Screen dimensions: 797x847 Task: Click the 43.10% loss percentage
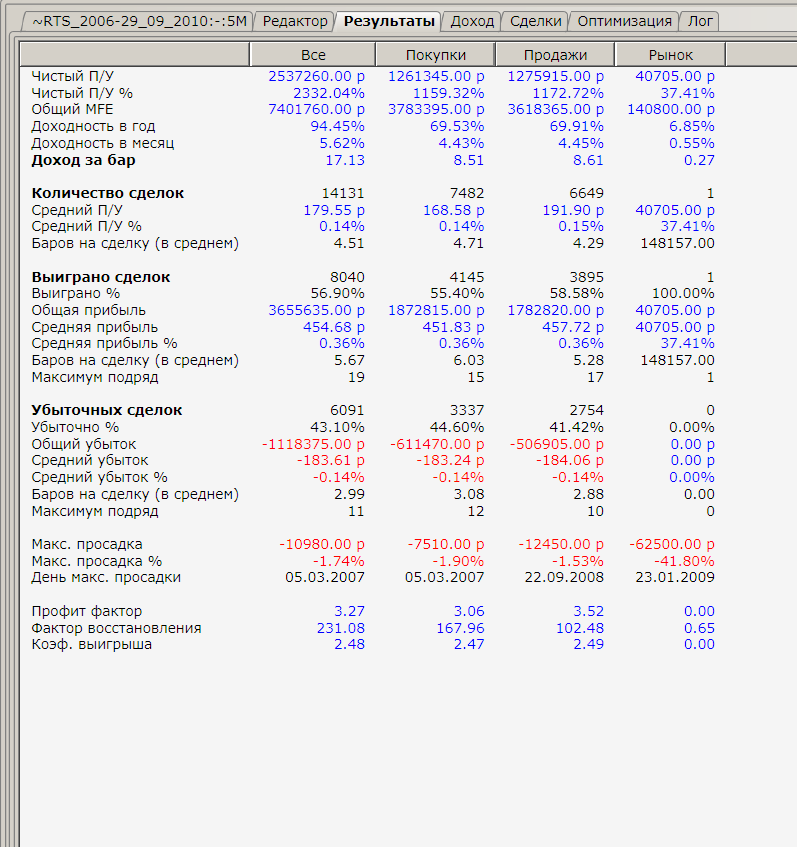click(x=338, y=427)
